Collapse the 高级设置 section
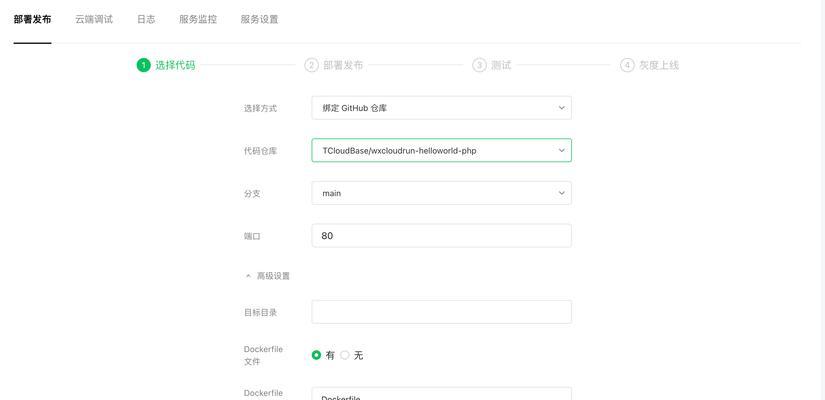The width and height of the screenshot is (825, 400). coord(267,276)
